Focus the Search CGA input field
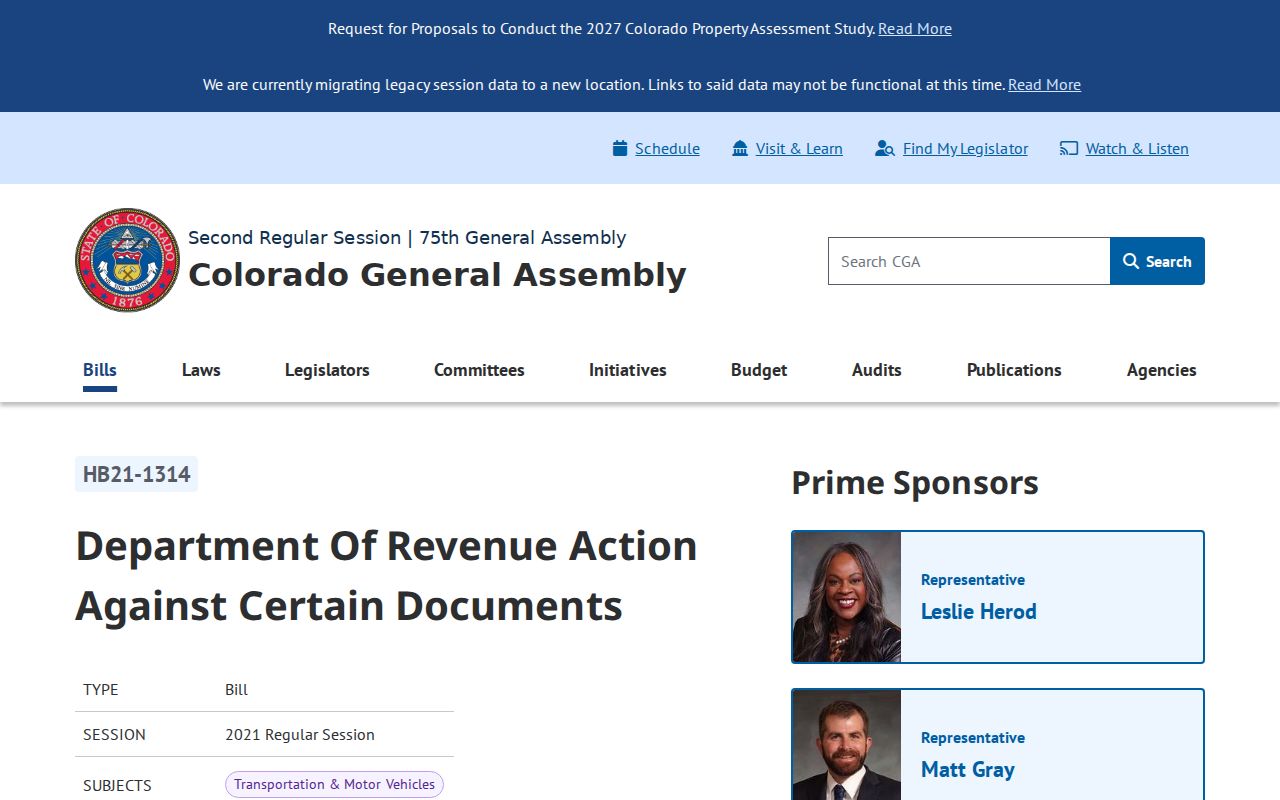Viewport: 1280px width, 800px height. click(969, 261)
